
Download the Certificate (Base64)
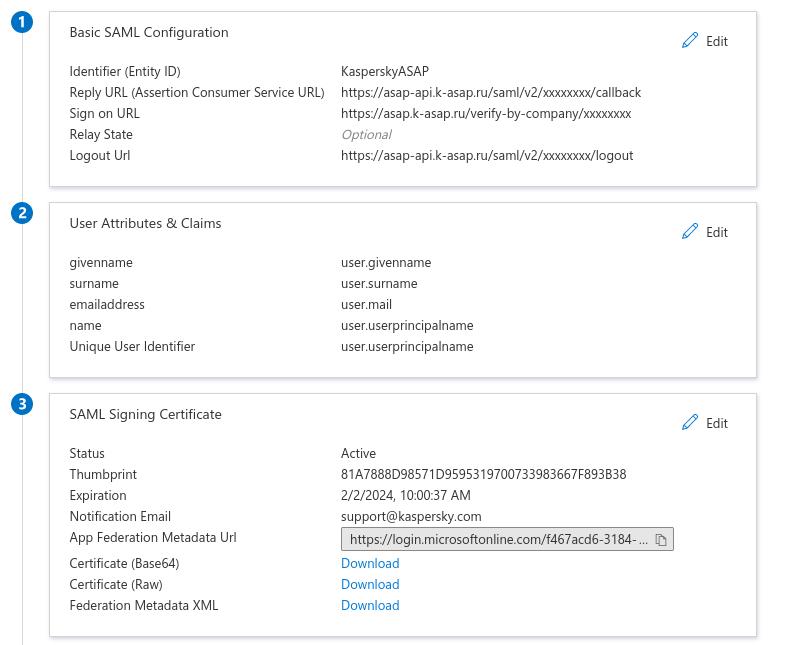pos(370,563)
